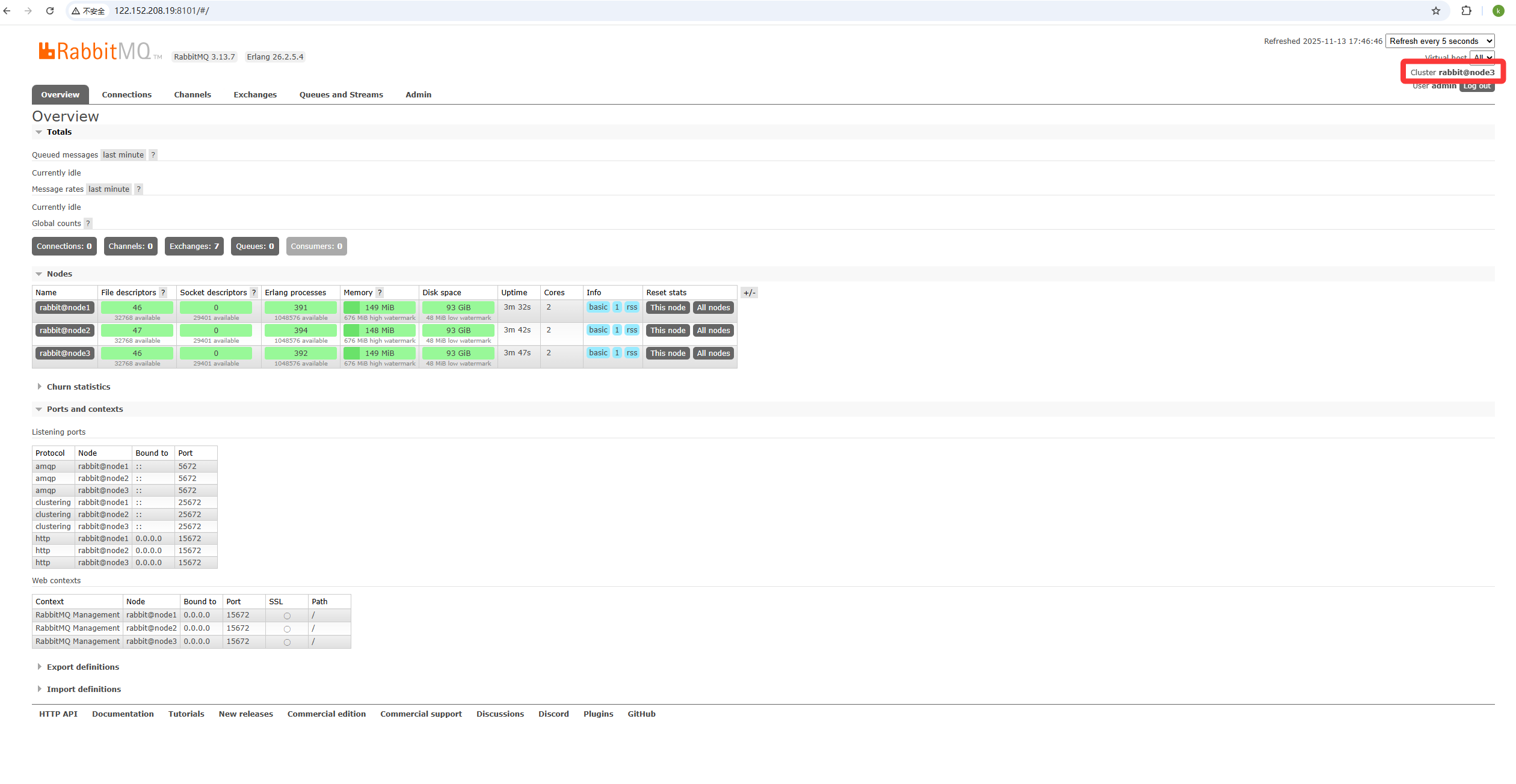Click SSL indicator for rabbit@node1 context
Screen dimensions: 1516x784
tap(287, 616)
